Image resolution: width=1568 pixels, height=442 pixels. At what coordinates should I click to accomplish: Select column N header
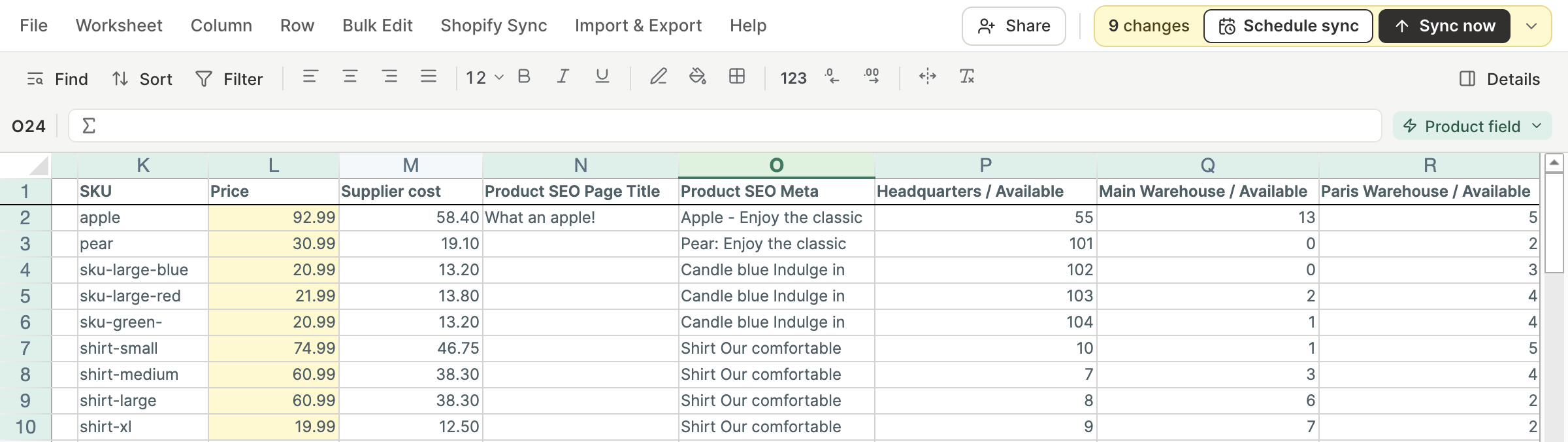(581, 165)
